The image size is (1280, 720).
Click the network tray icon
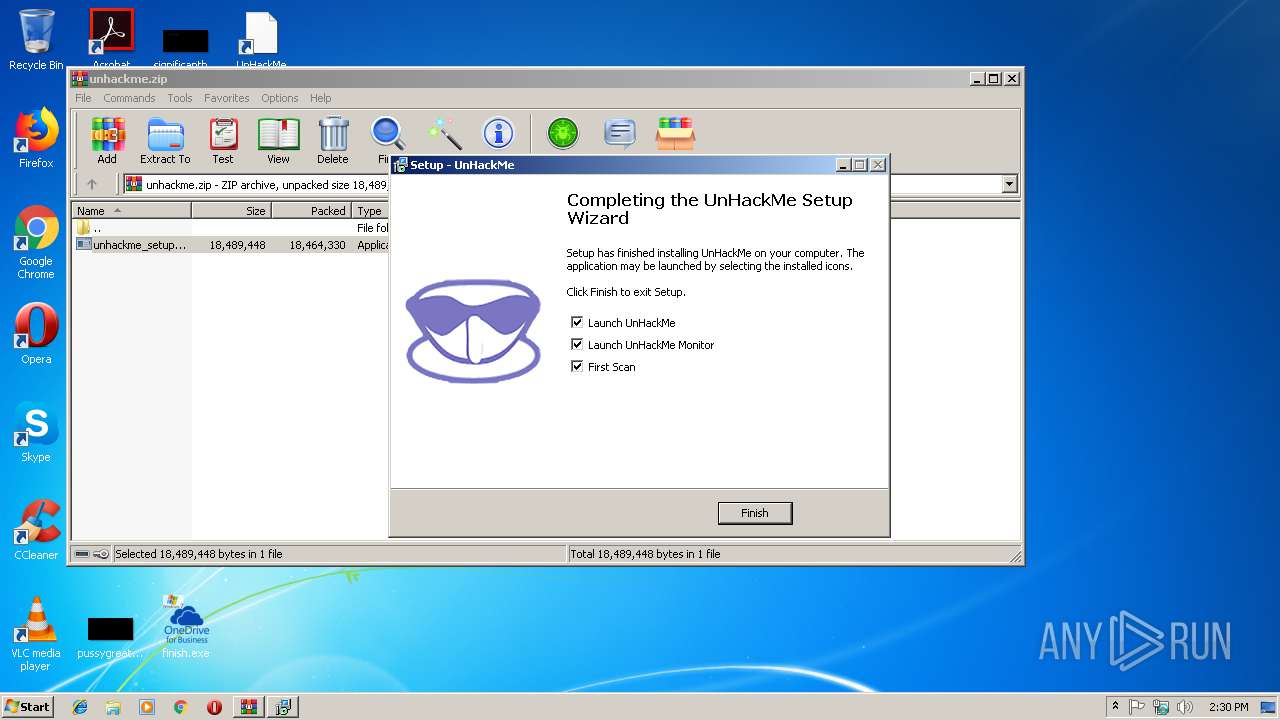click(1161, 707)
